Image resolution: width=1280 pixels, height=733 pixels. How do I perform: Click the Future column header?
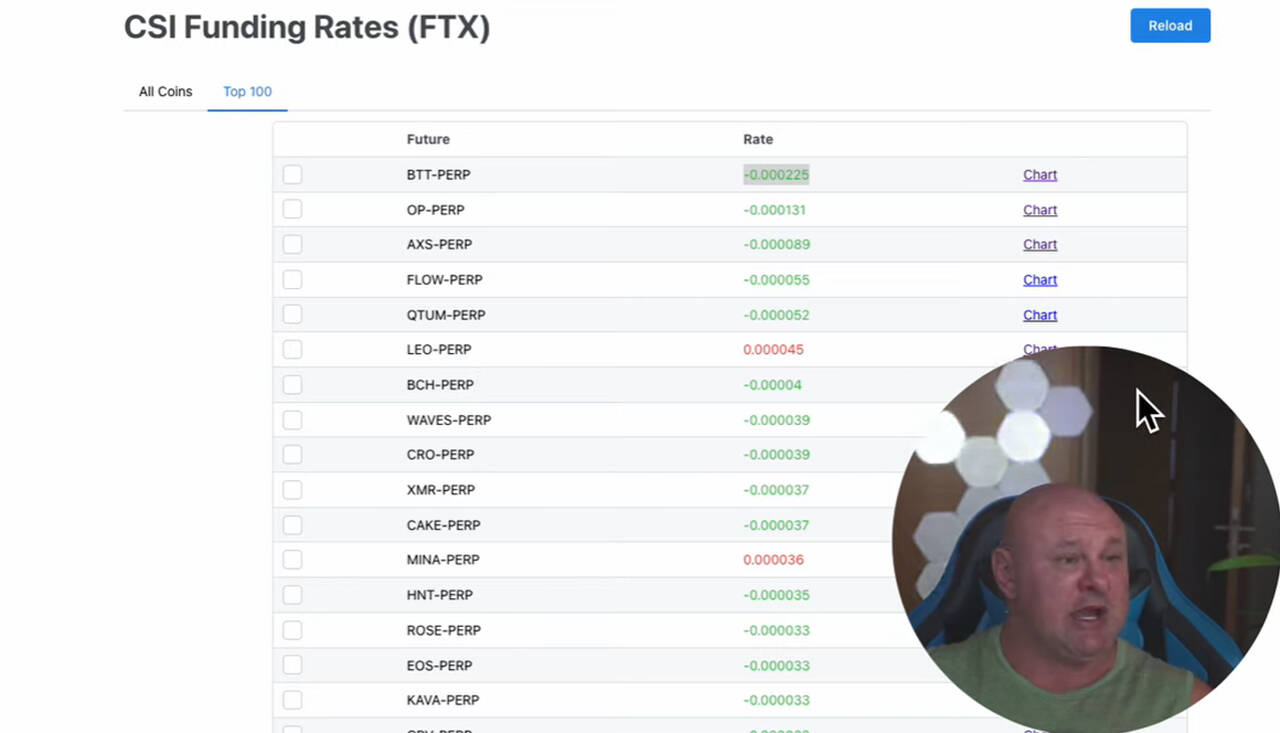click(428, 139)
